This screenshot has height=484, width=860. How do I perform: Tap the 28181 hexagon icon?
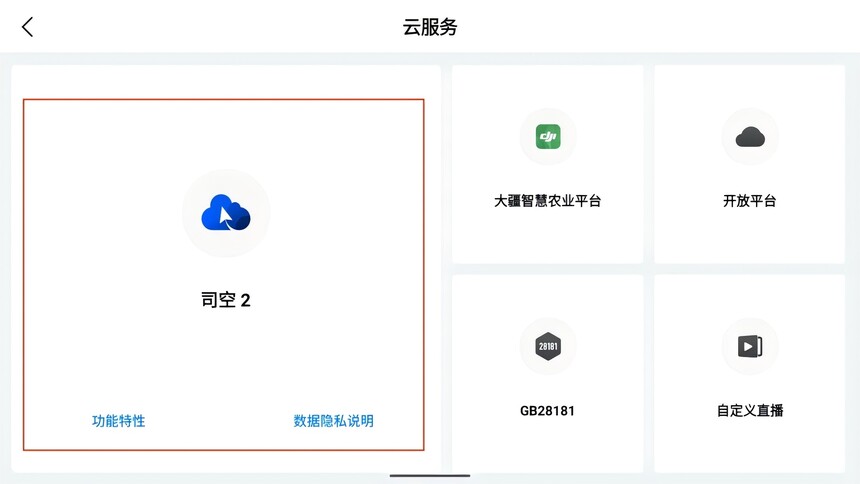tap(548, 346)
